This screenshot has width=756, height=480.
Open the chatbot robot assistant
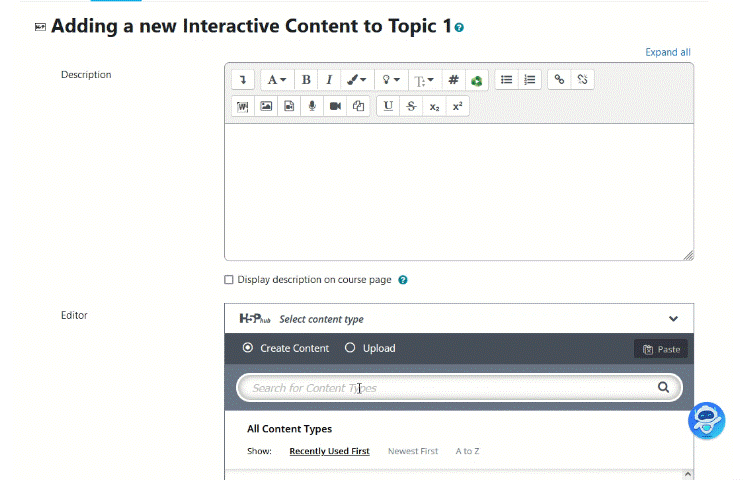coord(706,421)
